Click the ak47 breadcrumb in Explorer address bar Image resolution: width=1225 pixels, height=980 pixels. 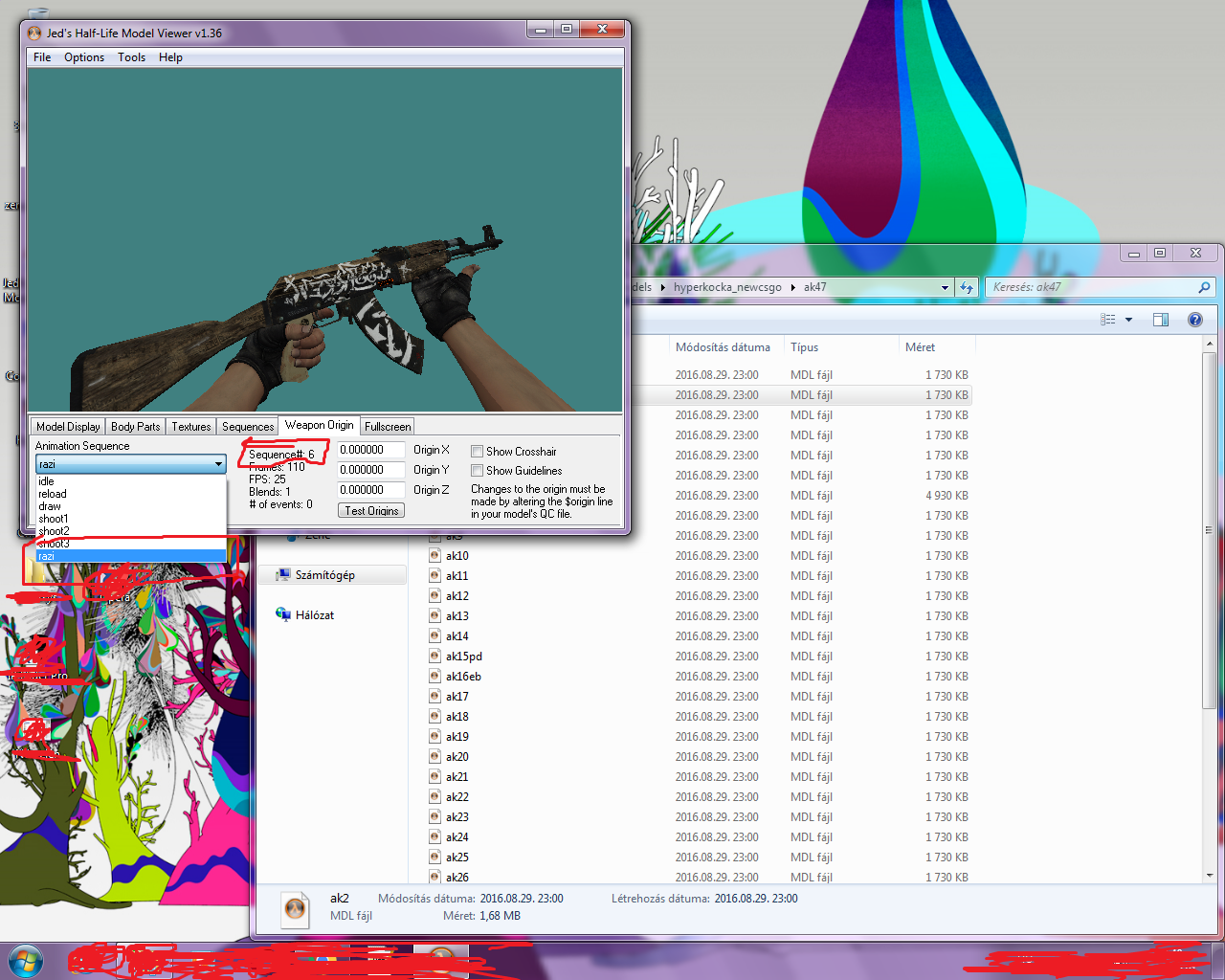click(814, 287)
